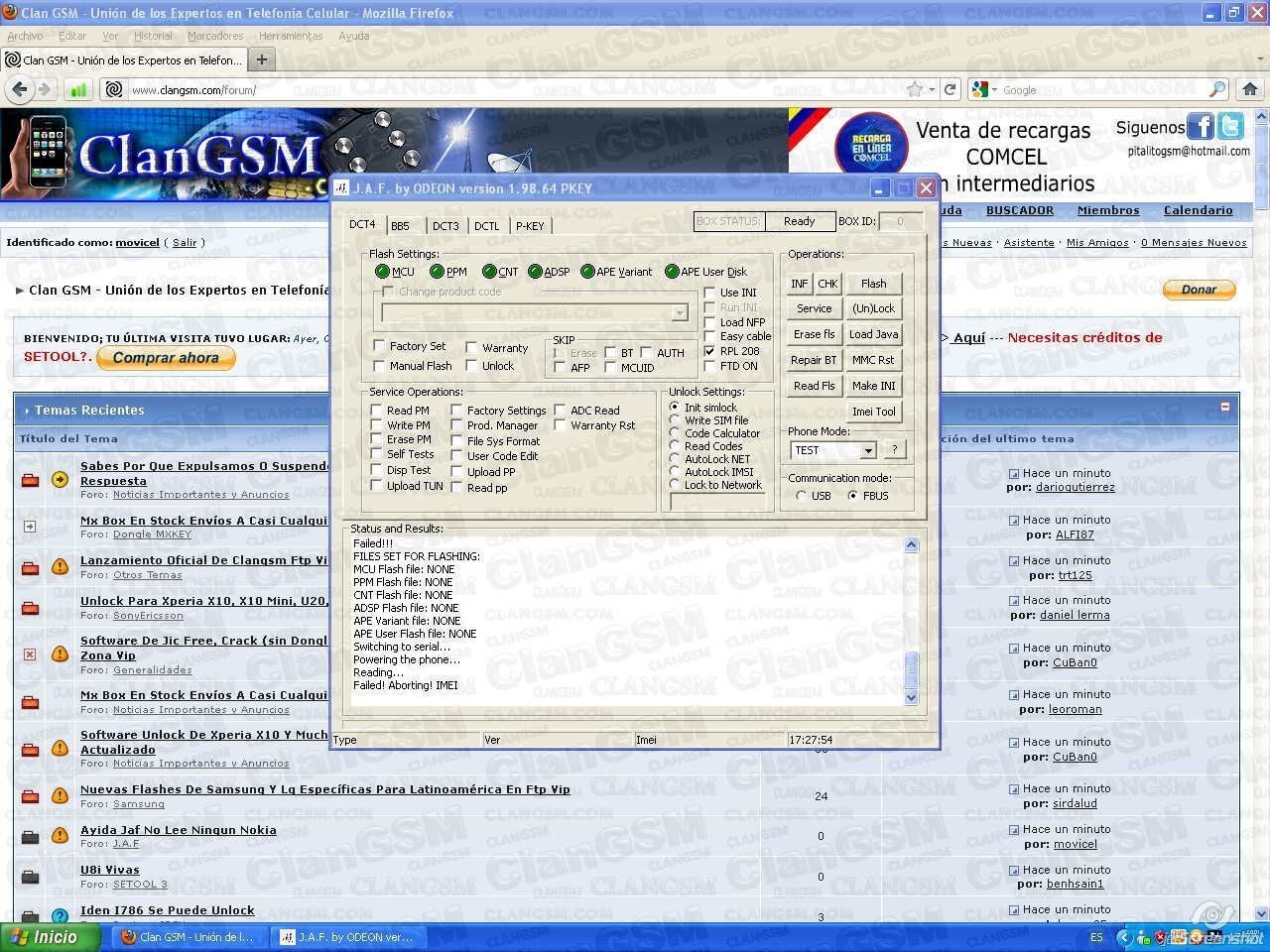Check the Factory Settings option
The width and height of the screenshot is (1270, 952).
[x=456, y=411]
